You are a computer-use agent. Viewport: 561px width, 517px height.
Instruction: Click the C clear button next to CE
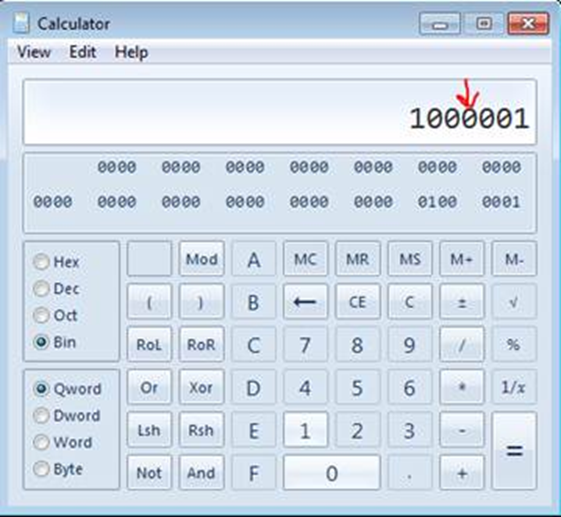[x=410, y=302]
